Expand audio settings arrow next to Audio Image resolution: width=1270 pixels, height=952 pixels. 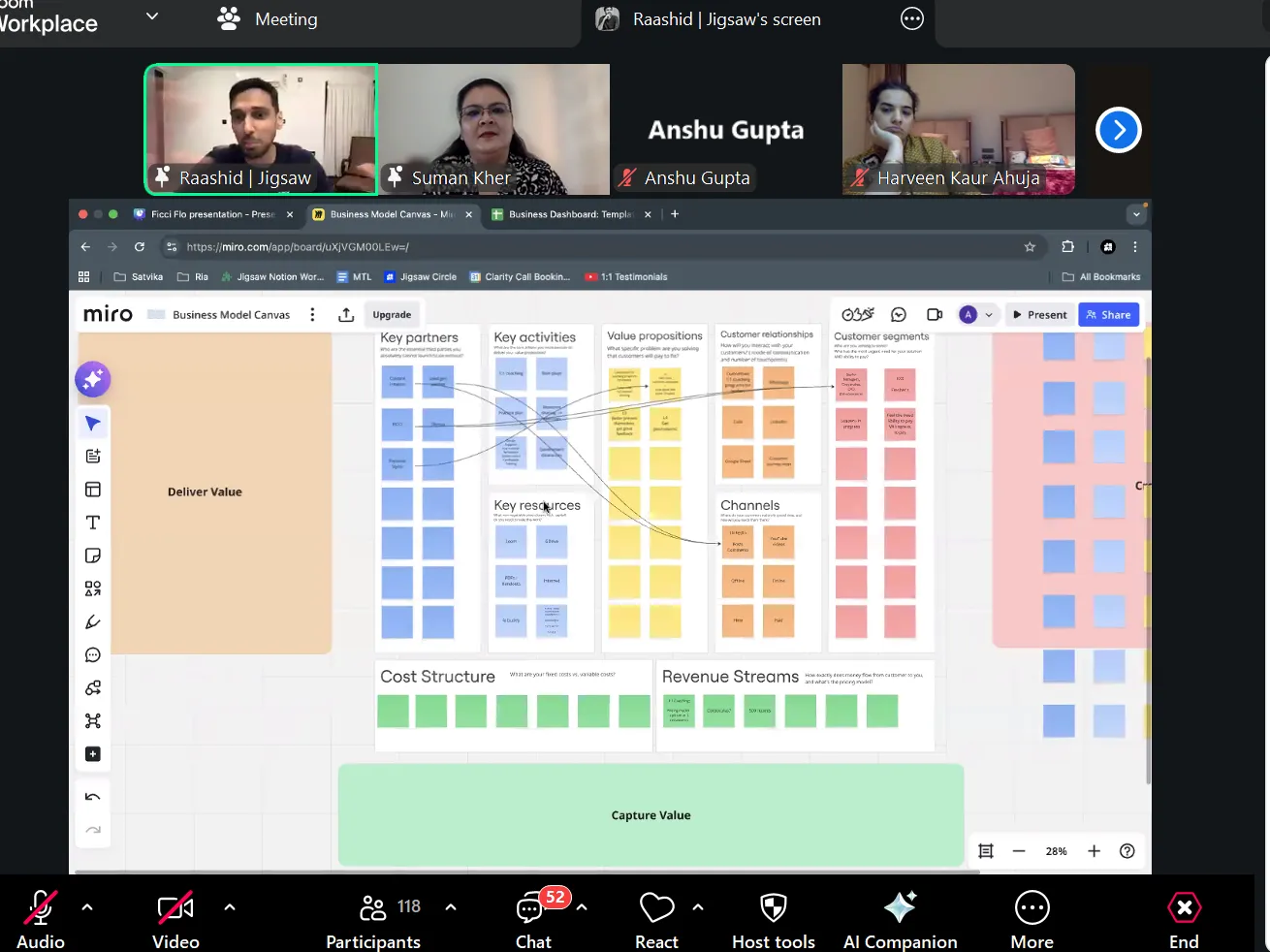point(87,907)
